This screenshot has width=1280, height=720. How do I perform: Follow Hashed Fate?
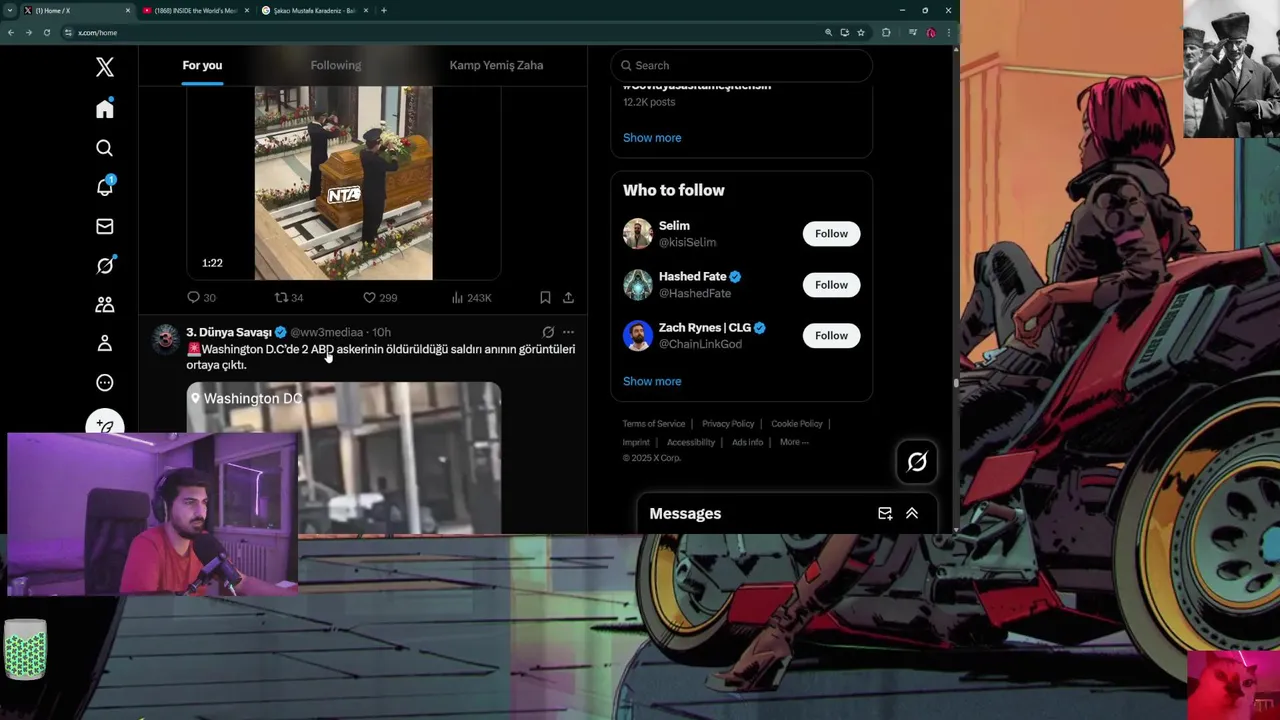(831, 285)
